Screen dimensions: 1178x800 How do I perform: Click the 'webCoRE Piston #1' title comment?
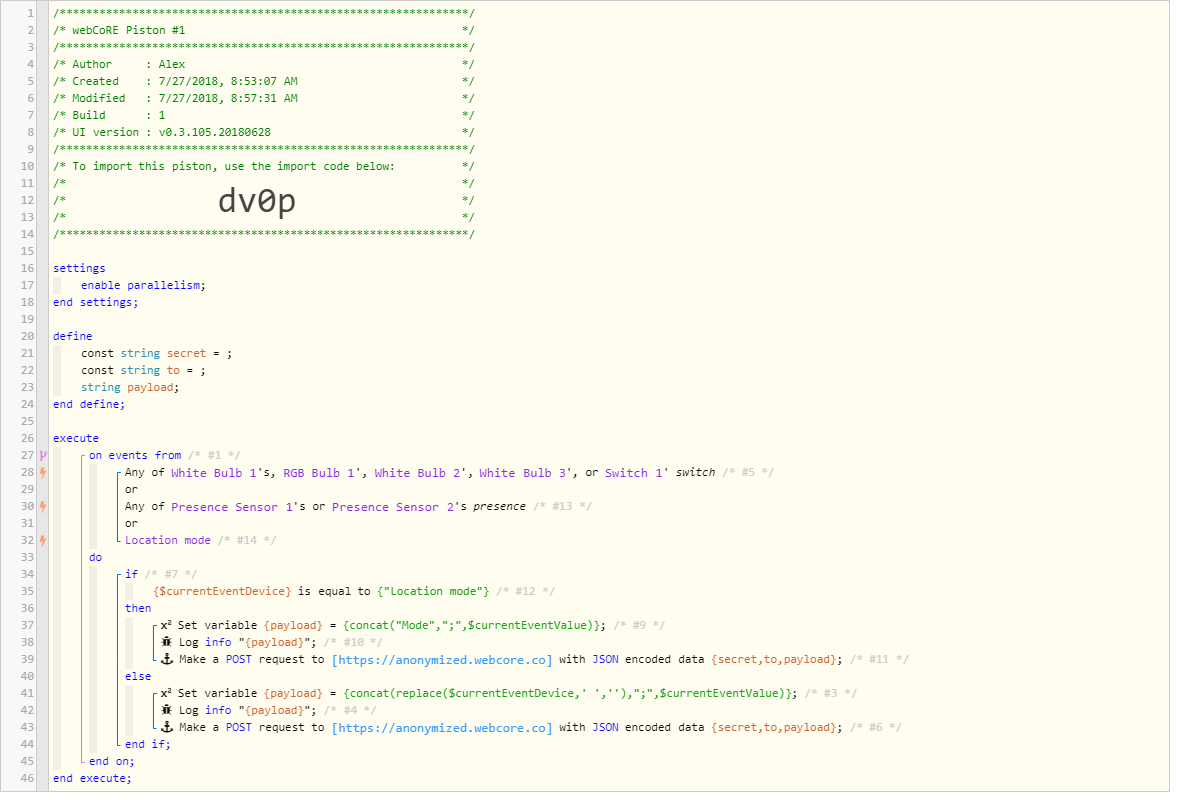128,30
